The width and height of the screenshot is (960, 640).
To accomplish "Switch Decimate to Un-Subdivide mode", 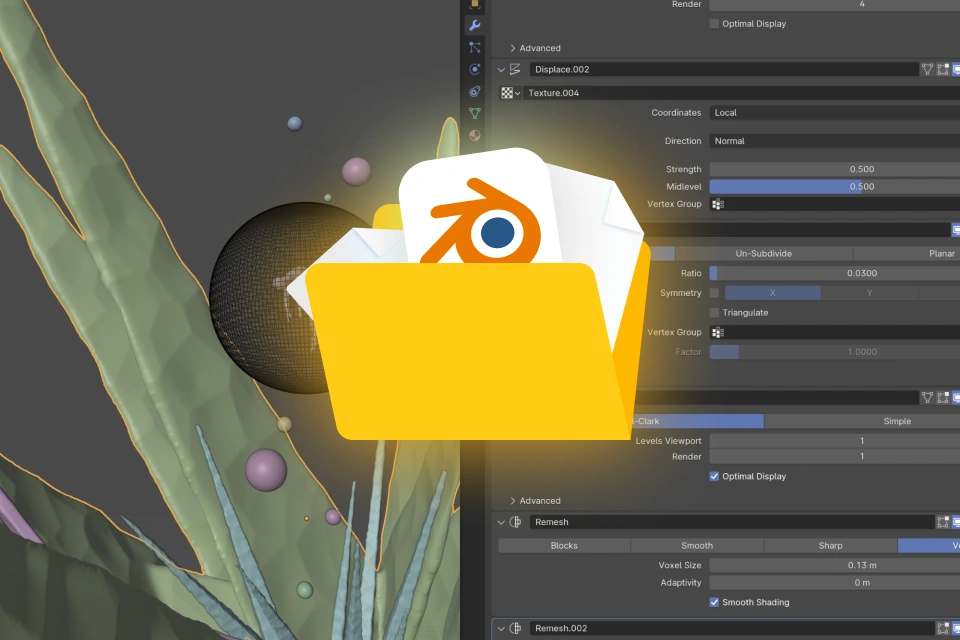I will pos(763,254).
